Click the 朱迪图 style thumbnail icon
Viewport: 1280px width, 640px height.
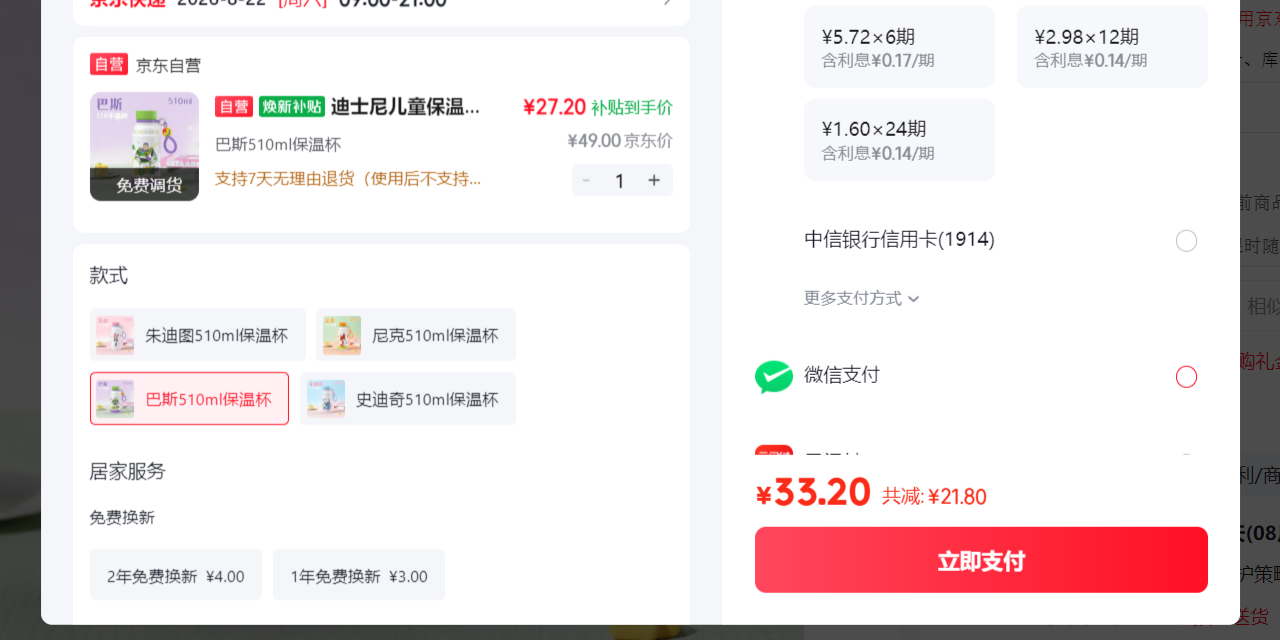[x=115, y=335]
